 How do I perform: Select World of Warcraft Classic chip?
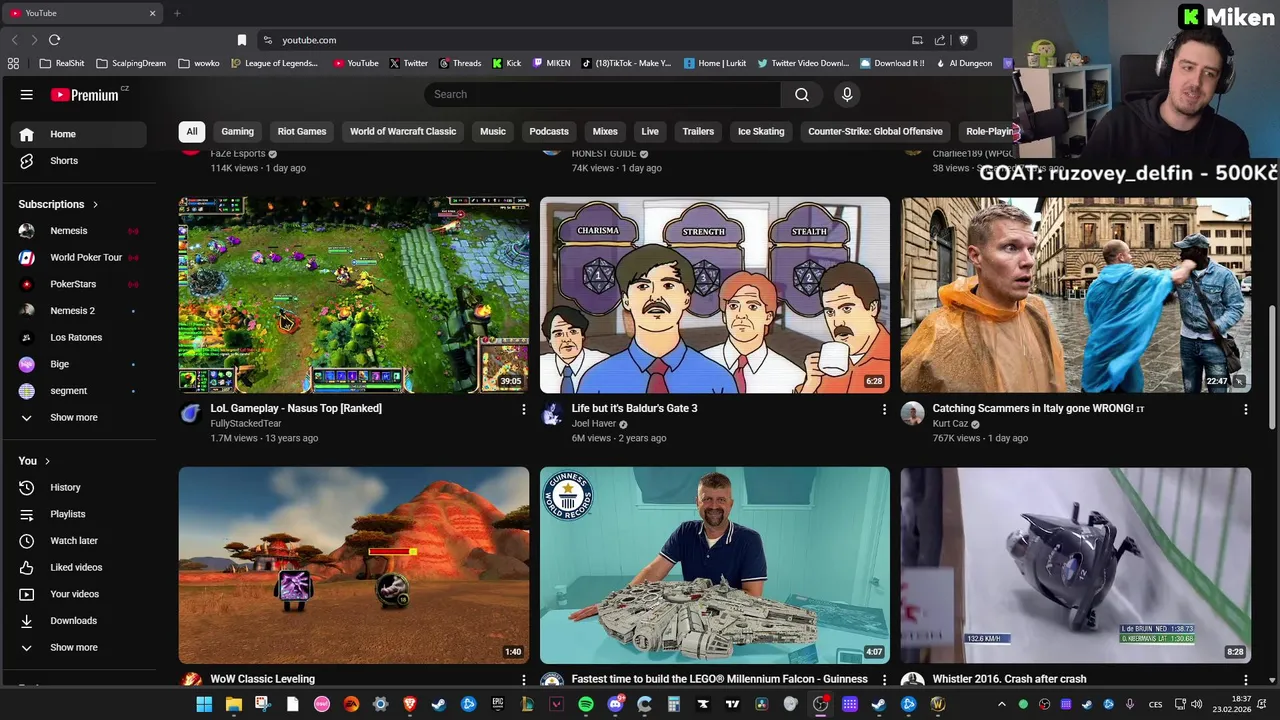(x=403, y=131)
